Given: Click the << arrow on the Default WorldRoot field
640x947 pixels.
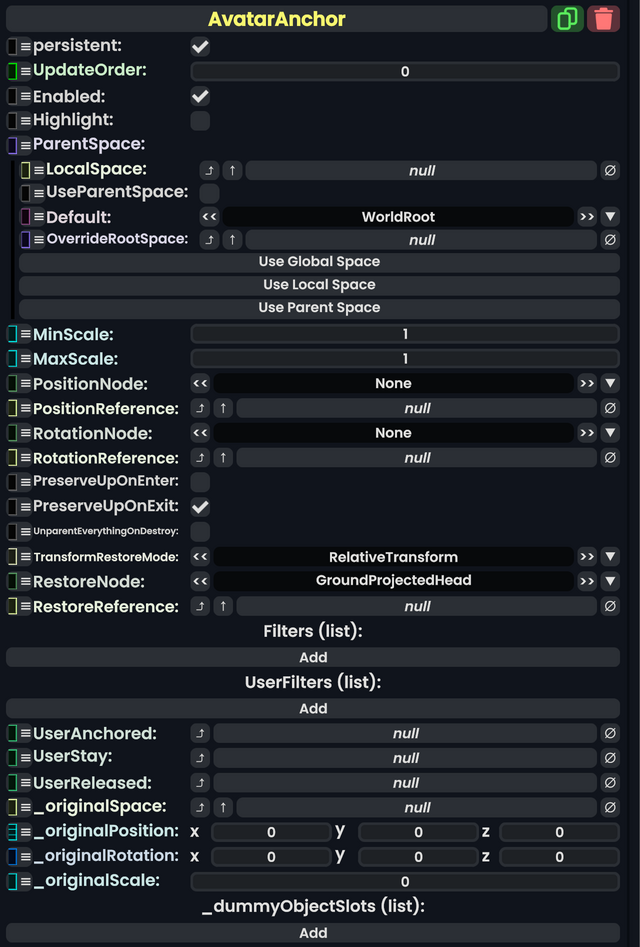Looking at the screenshot, I should tap(208, 216).
